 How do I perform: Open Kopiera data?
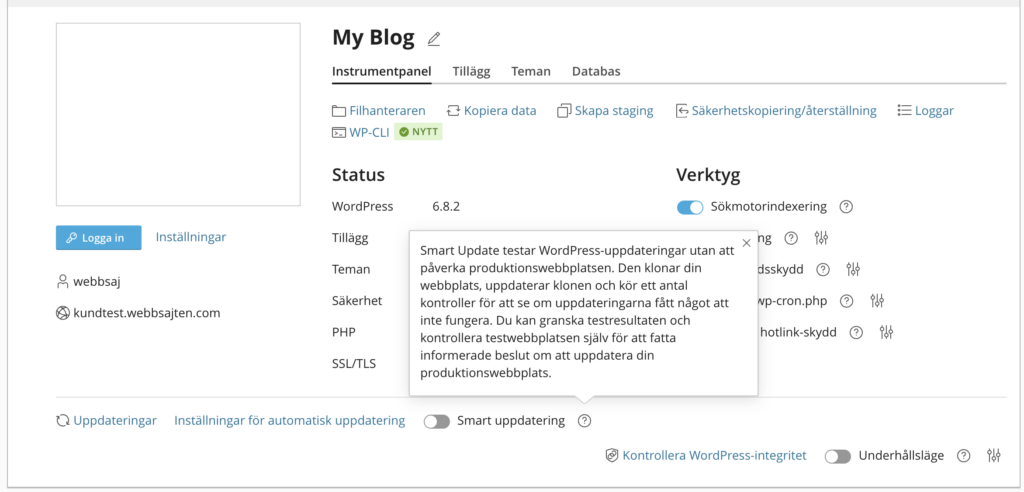[491, 110]
